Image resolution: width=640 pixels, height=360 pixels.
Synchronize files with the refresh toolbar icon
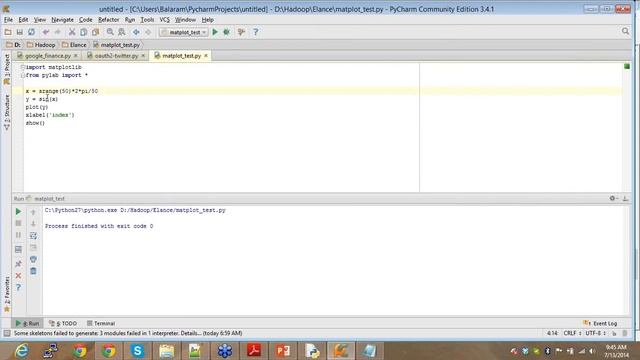click(31, 32)
